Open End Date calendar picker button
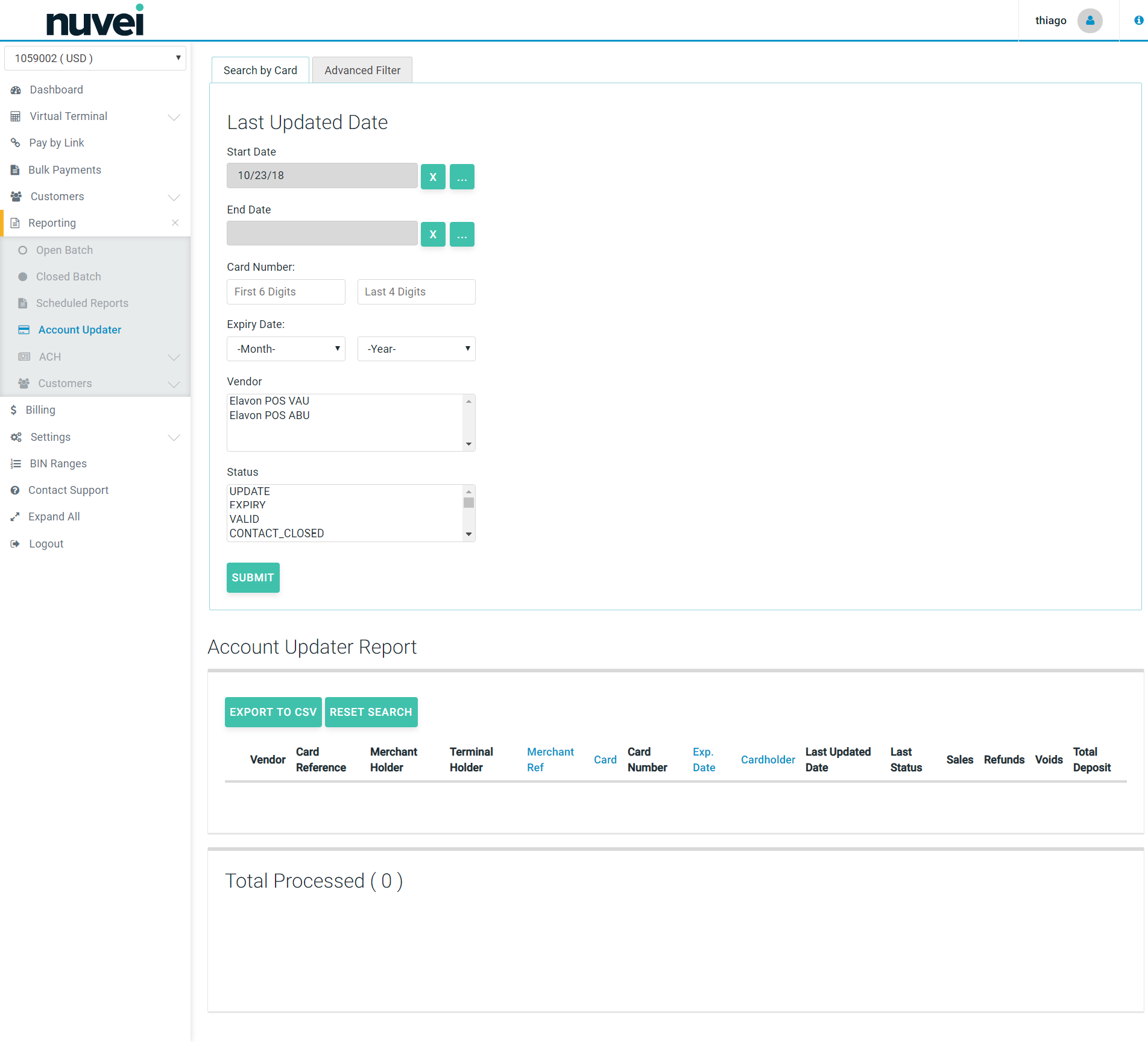1148x1042 pixels. [462, 235]
